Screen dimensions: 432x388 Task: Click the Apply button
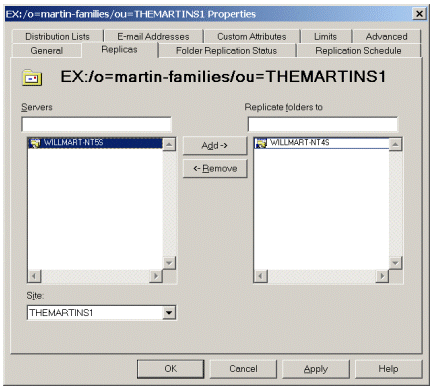pyautogui.click(x=316, y=369)
